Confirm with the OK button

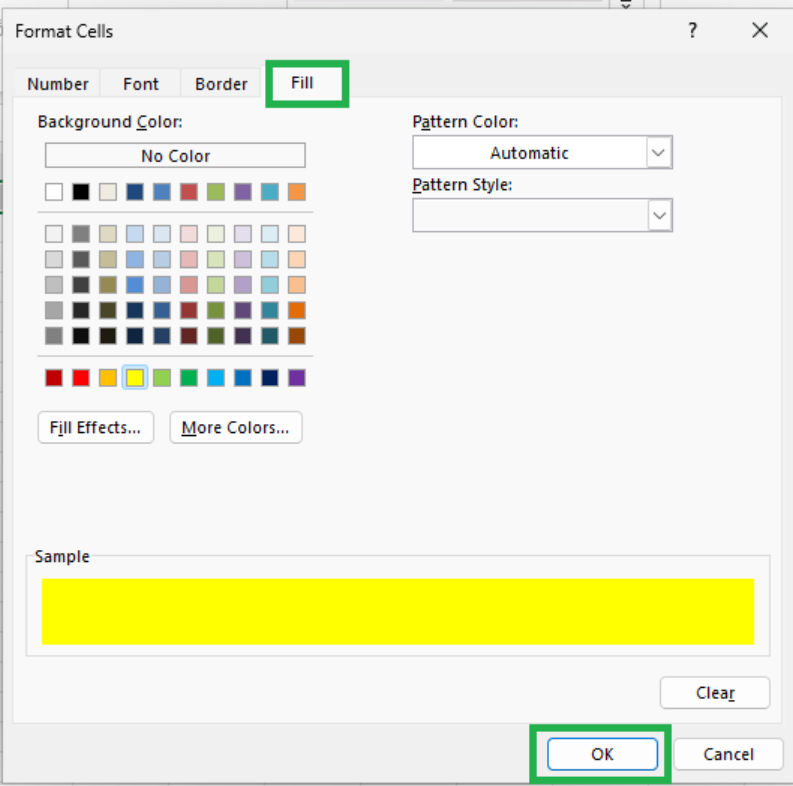coord(602,754)
